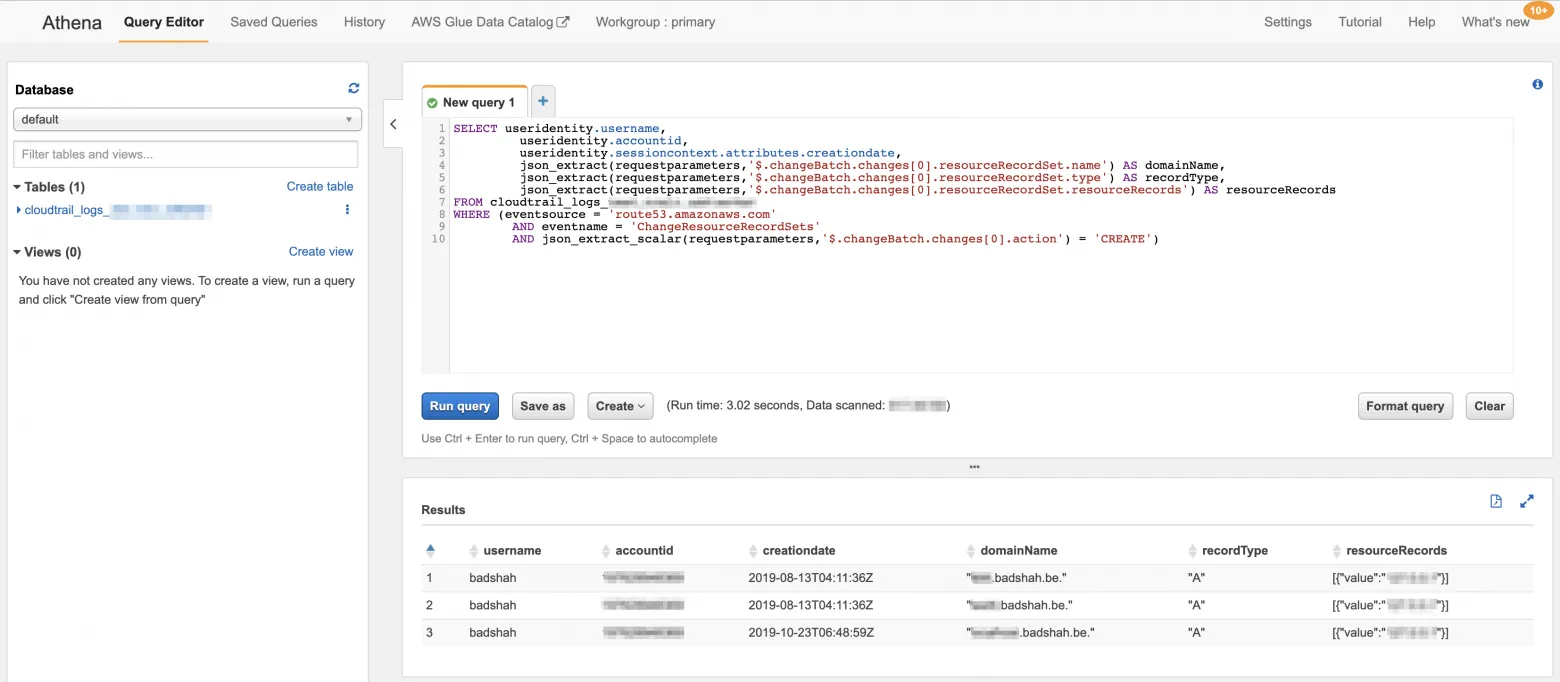The height and width of the screenshot is (682, 1560).
Task: Refresh the database list
Action: click(353, 88)
